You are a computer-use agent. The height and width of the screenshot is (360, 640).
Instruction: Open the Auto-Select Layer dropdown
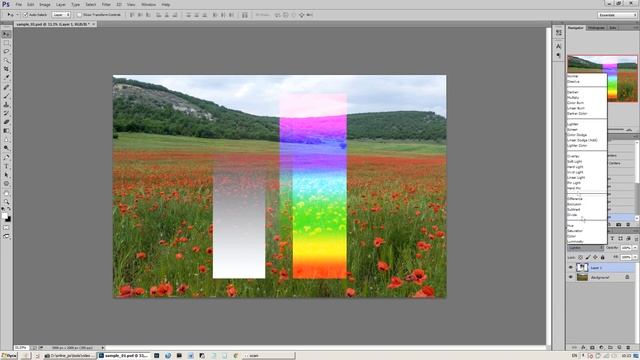coord(61,15)
